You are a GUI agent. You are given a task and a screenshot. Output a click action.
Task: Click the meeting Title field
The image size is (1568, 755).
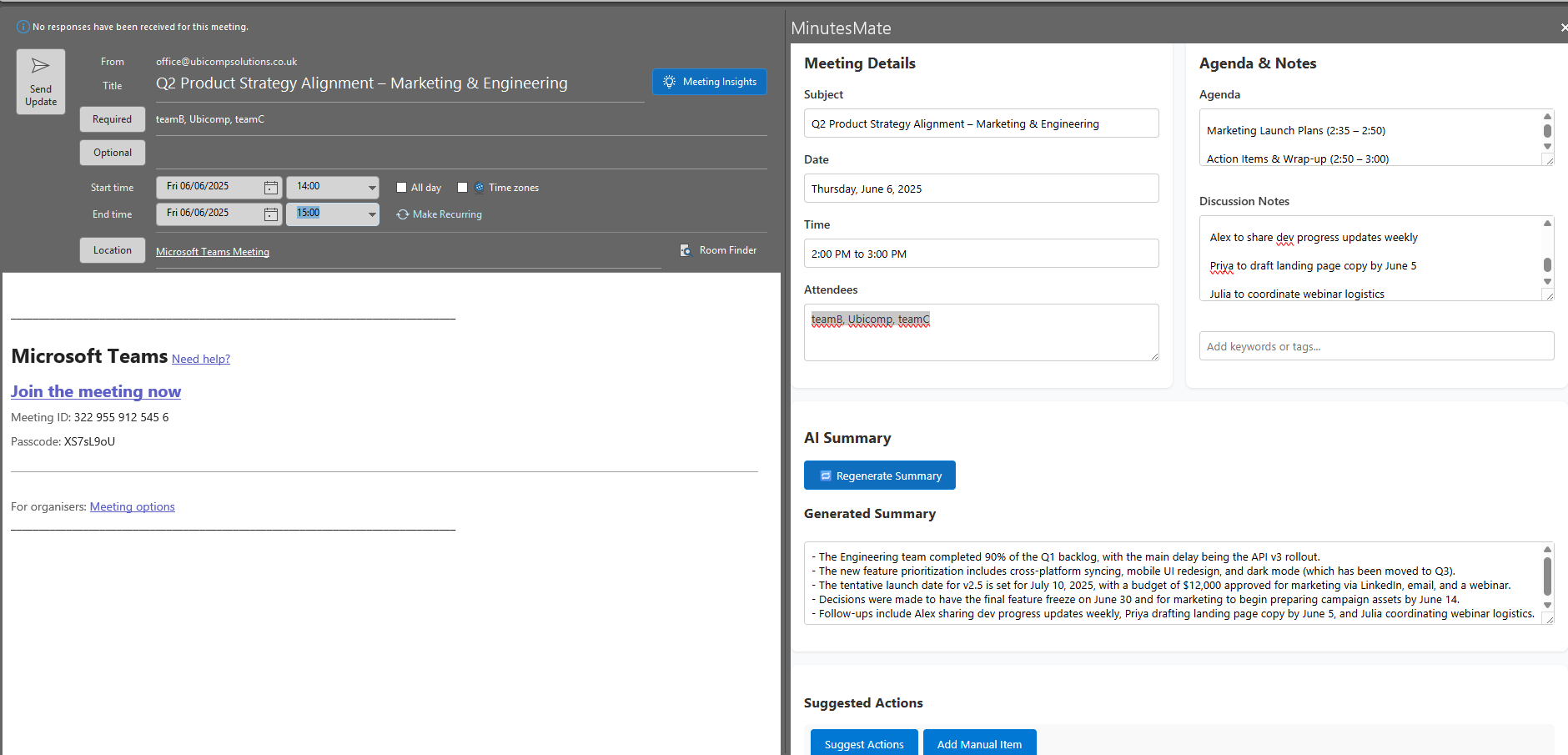pos(400,83)
